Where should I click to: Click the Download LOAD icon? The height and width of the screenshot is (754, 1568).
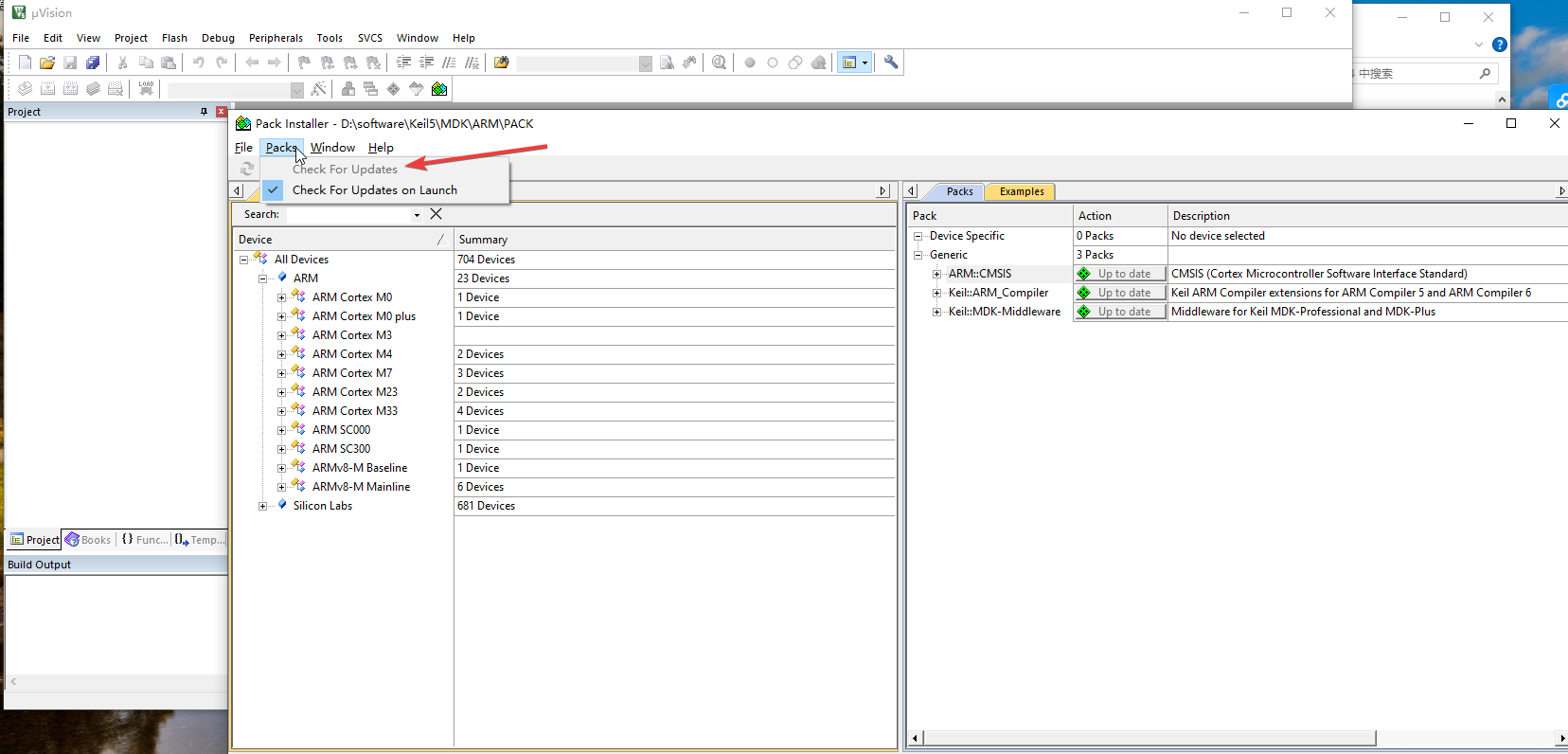click(x=146, y=88)
